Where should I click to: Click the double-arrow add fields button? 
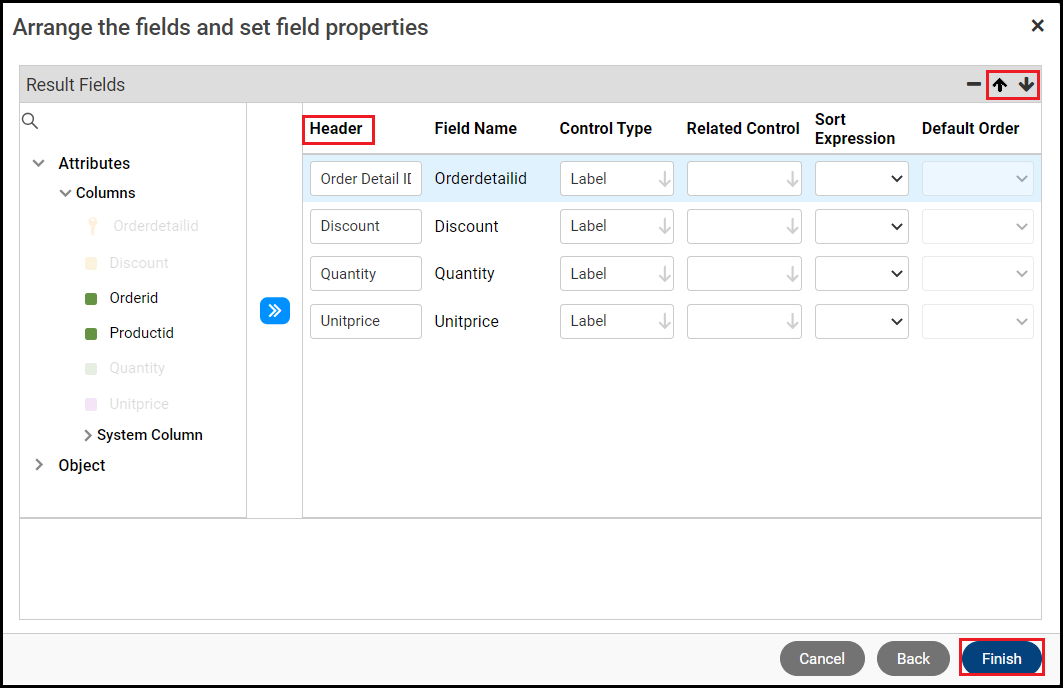pos(275,311)
